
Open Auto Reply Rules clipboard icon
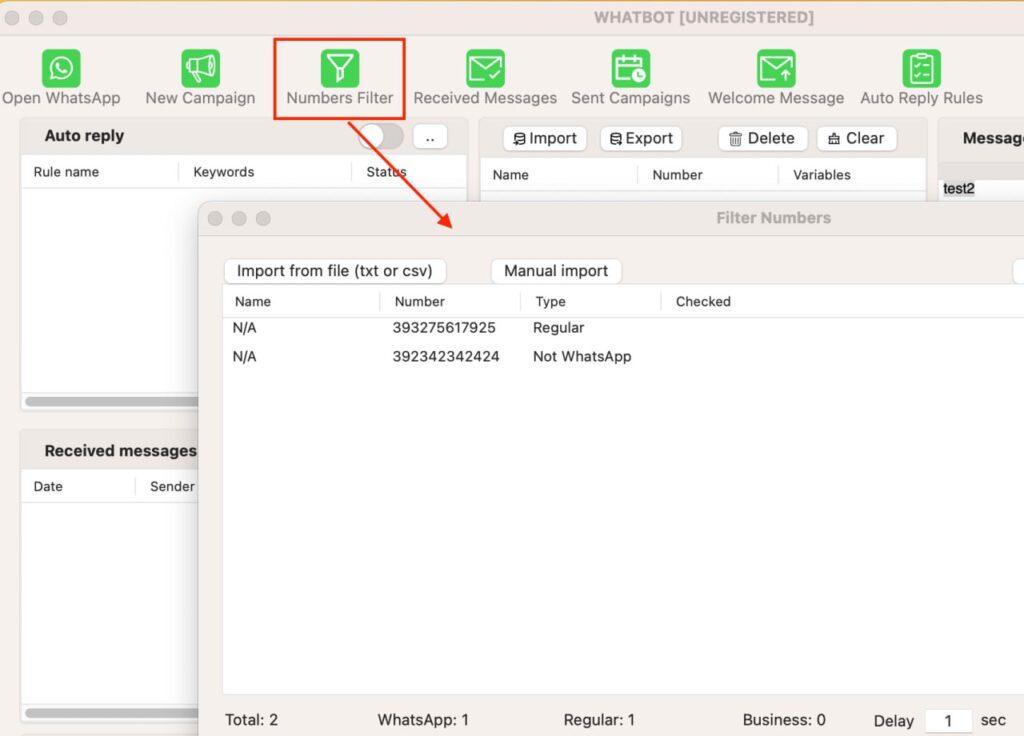point(921,69)
